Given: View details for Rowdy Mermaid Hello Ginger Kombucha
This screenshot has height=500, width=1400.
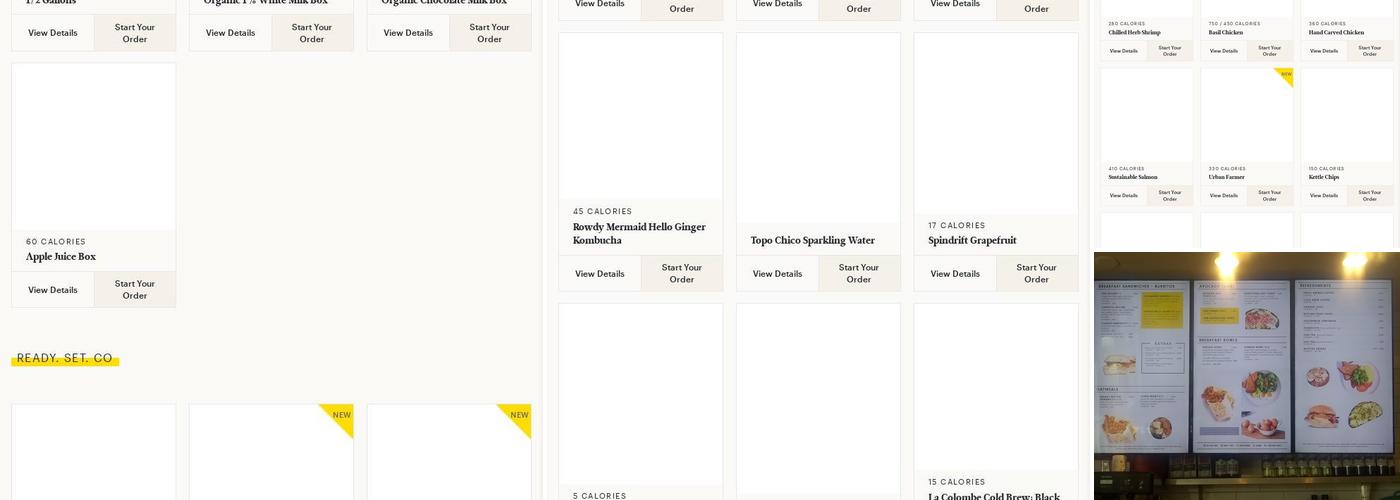Looking at the screenshot, I should [x=600, y=274].
